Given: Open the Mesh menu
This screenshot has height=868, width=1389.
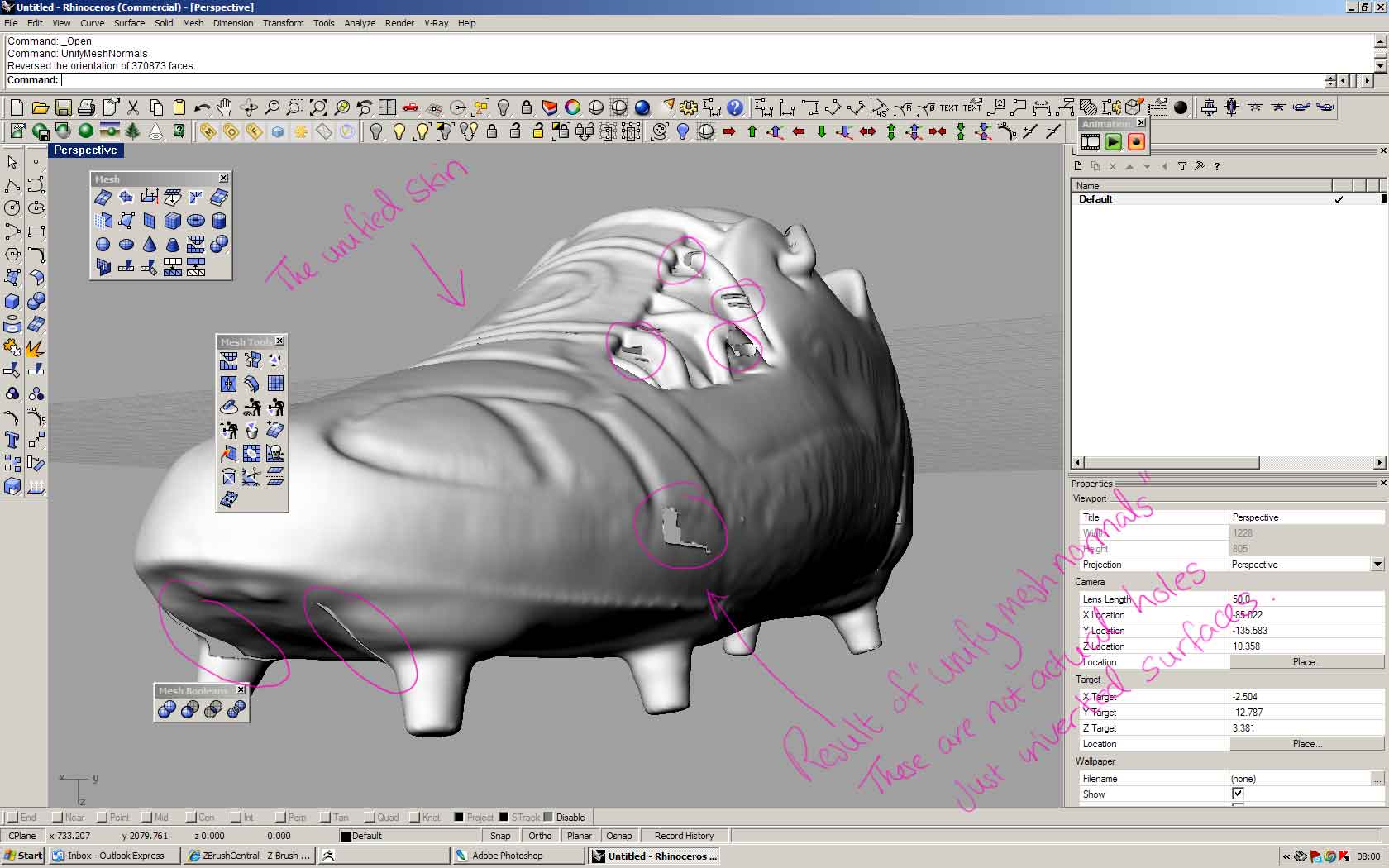Looking at the screenshot, I should (193, 23).
